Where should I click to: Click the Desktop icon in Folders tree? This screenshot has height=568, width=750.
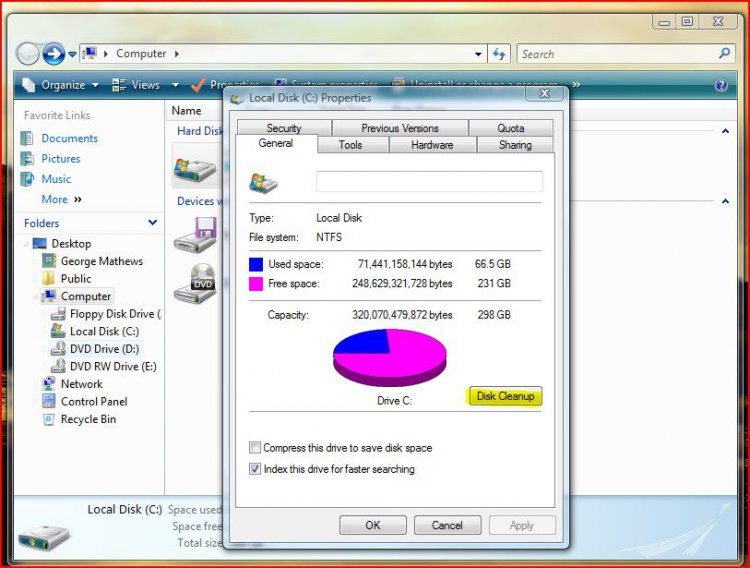40,244
